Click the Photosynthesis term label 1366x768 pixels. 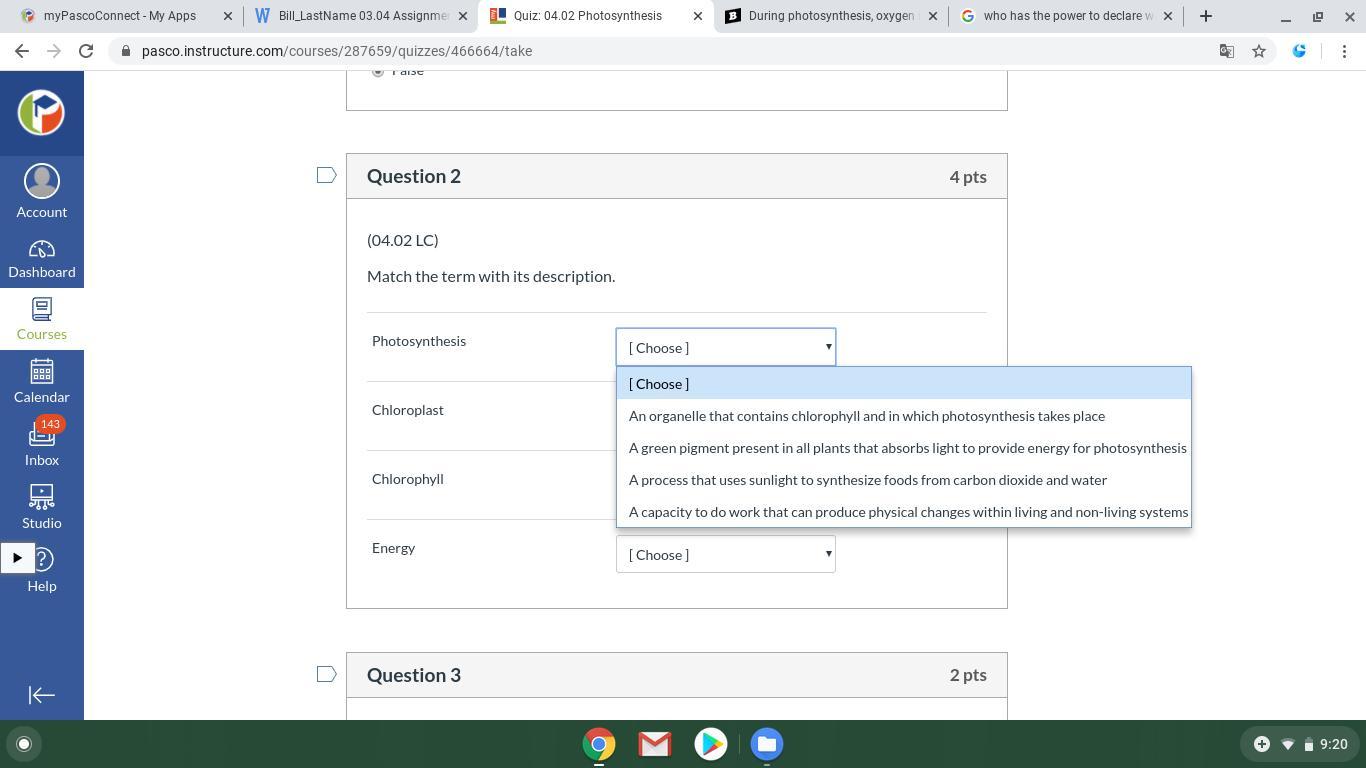pyautogui.click(x=419, y=341)
